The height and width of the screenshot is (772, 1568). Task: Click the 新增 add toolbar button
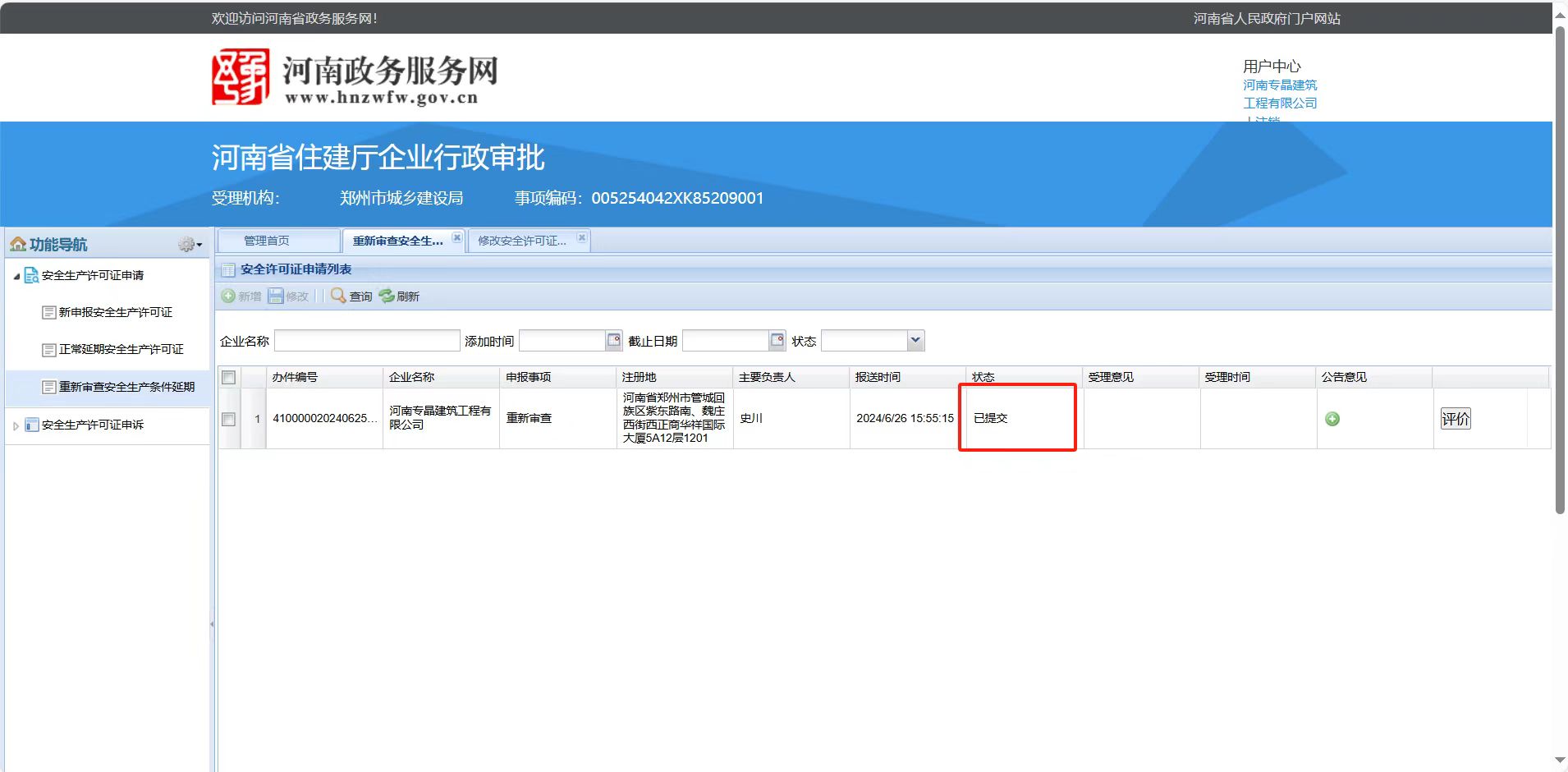tap(241, 296)
